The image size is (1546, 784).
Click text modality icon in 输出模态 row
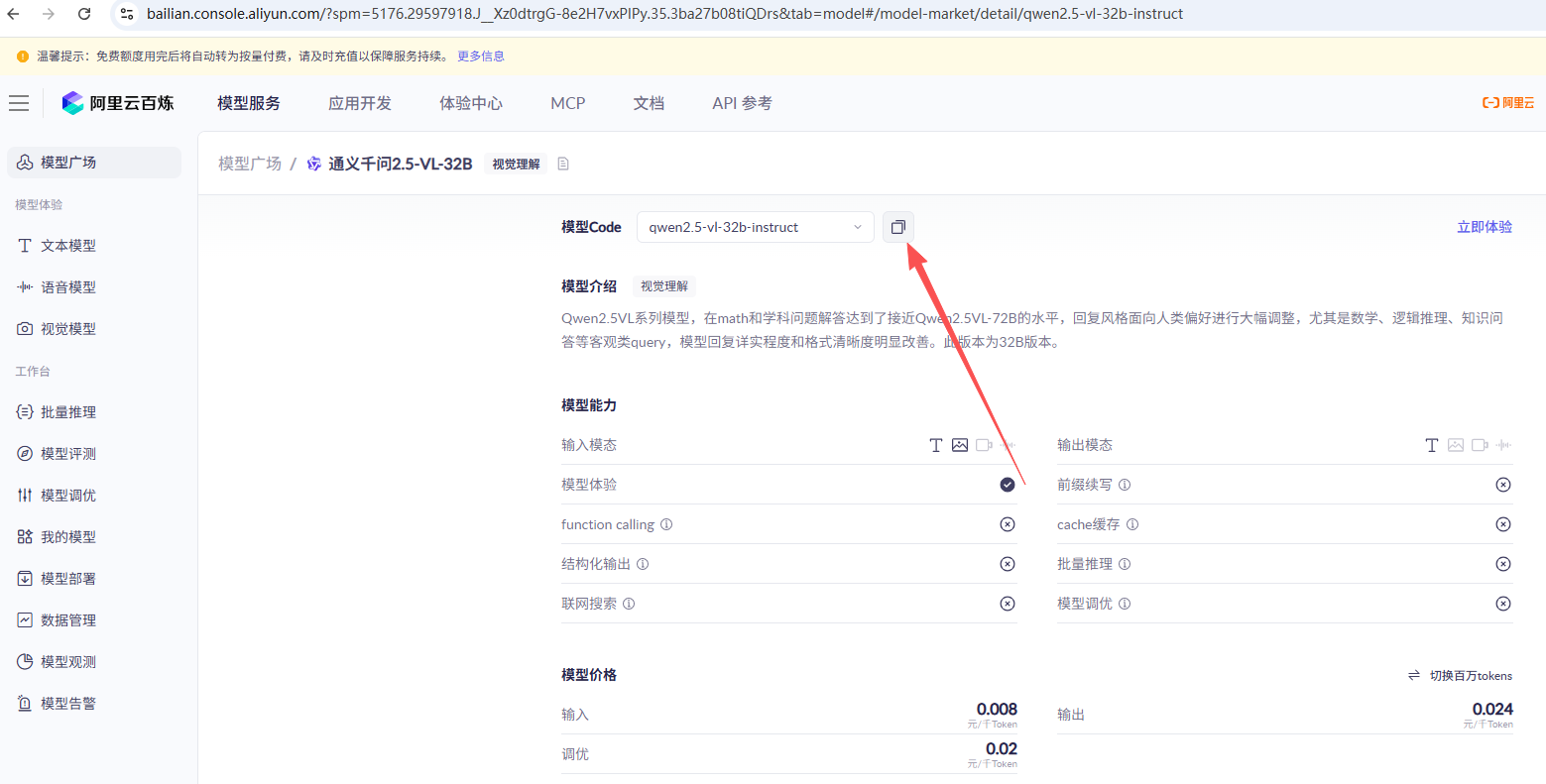coord(1431,445)
